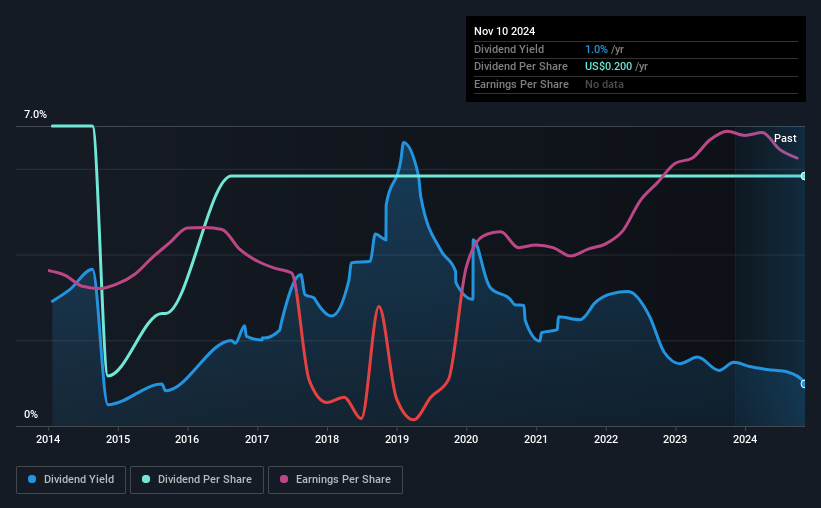The width and height of the screenshot is (821, 508).
Task: Click the 2016 x-axis label
Action: tap(187, 439)
